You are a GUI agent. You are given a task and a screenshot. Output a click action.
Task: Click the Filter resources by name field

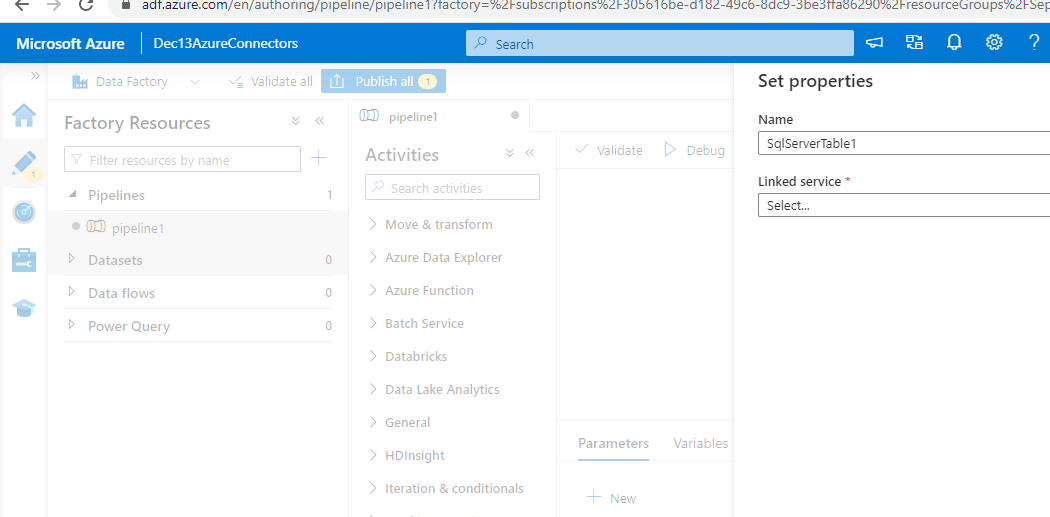tap(182, 160)
